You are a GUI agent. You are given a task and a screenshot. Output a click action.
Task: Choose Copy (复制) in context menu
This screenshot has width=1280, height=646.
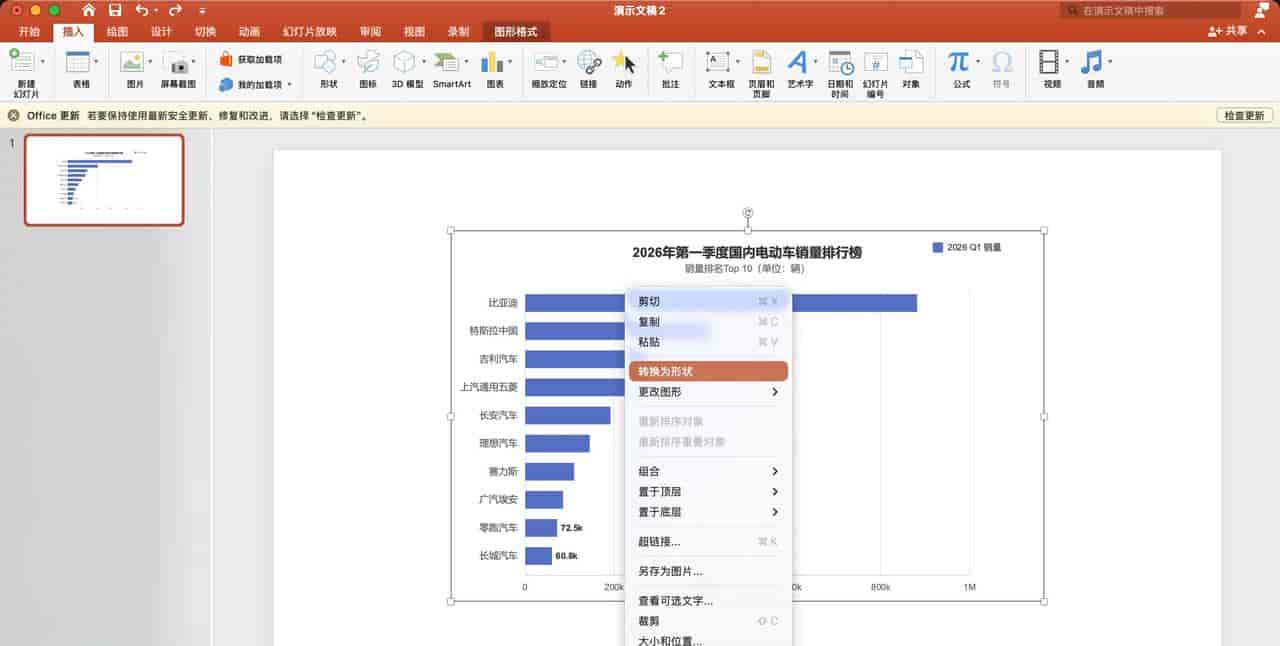[x=709, y=322]
